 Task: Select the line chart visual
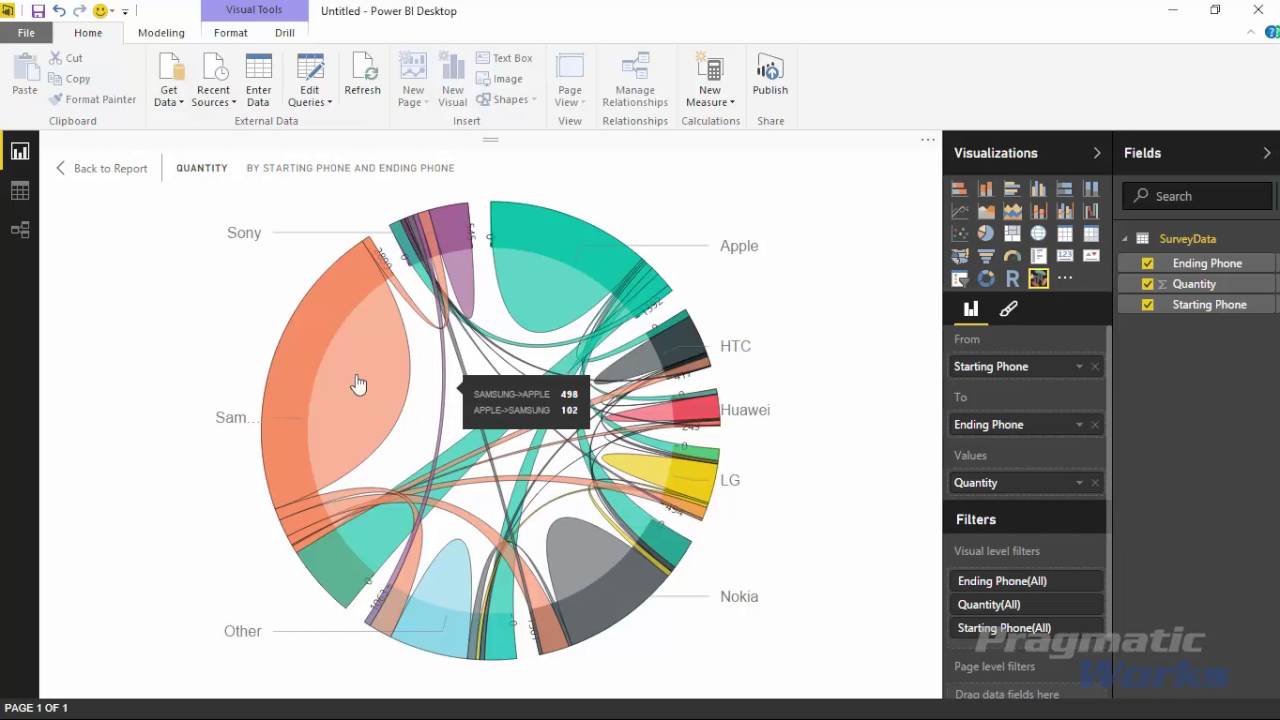pos(960,211)
